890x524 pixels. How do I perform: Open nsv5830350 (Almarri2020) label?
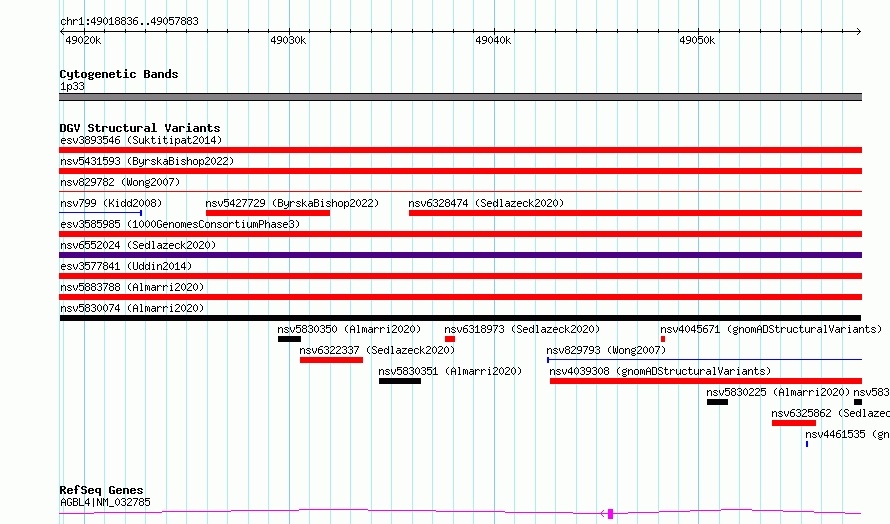tap(349, 329)
